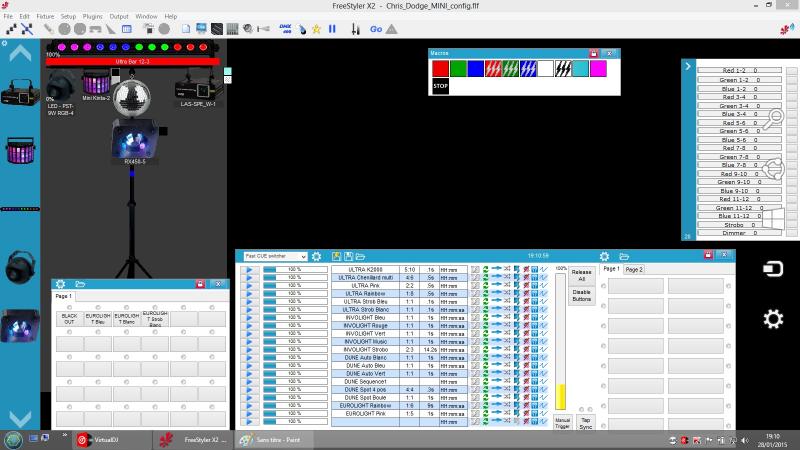
Task: Toggle radio button above EUROLIGHT T Bleu
Action: [x=98, y=308]
